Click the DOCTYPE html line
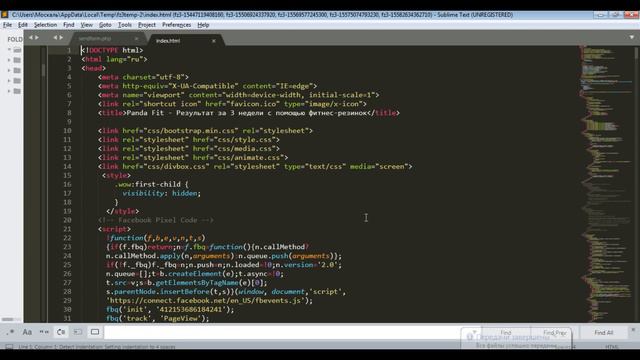This screenshot has height=360, width=640. pyautogui.click(x=112, y=50)
